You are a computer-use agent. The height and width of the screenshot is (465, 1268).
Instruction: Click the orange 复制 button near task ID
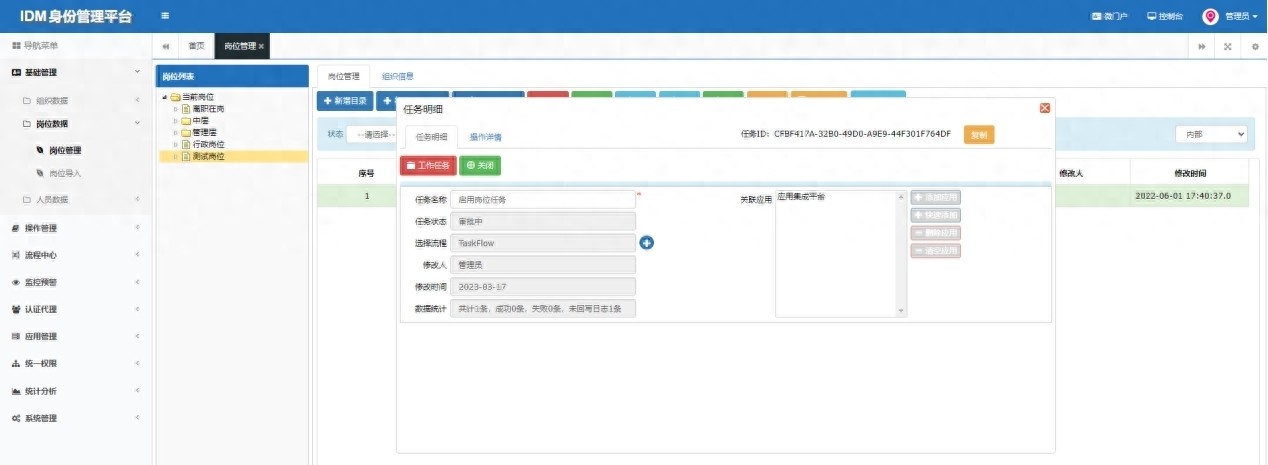point(979,134)
